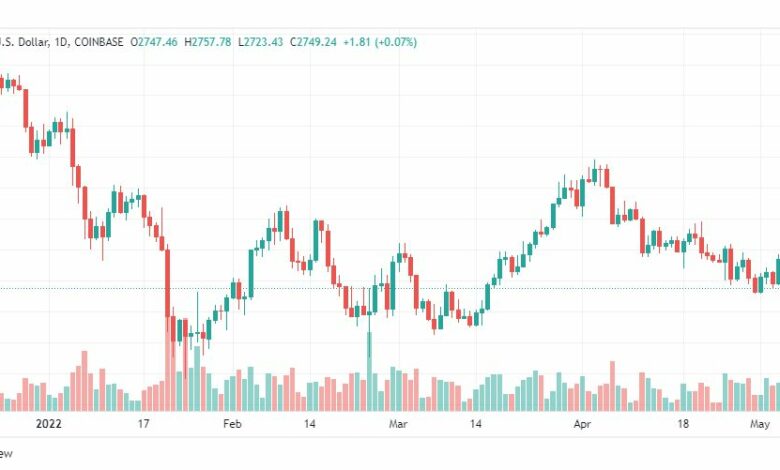Select the Feb label on time axis
Screen dimensions: 780x470
(x=232, y=424)
